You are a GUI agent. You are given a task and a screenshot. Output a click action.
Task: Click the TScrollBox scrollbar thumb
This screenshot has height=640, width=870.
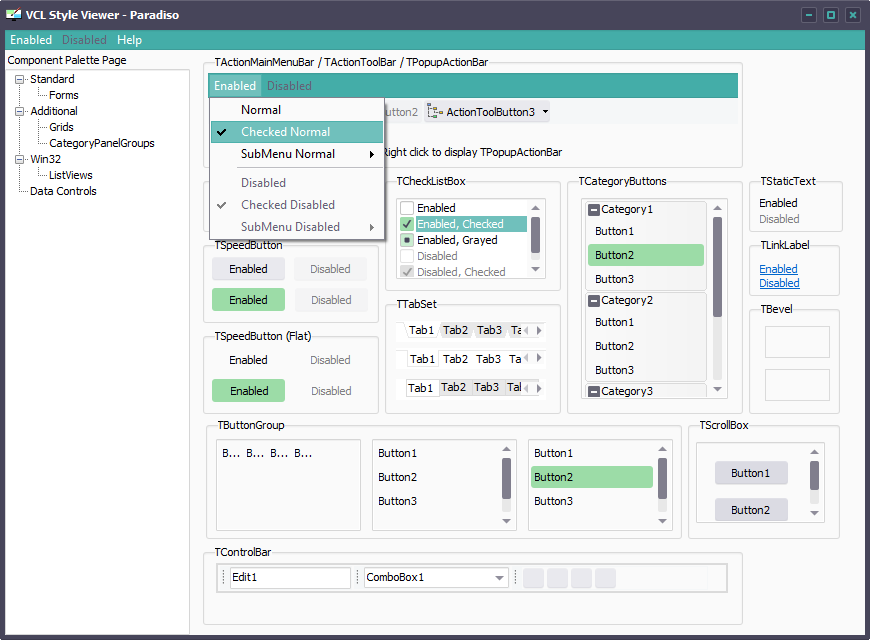pos(815,475)
